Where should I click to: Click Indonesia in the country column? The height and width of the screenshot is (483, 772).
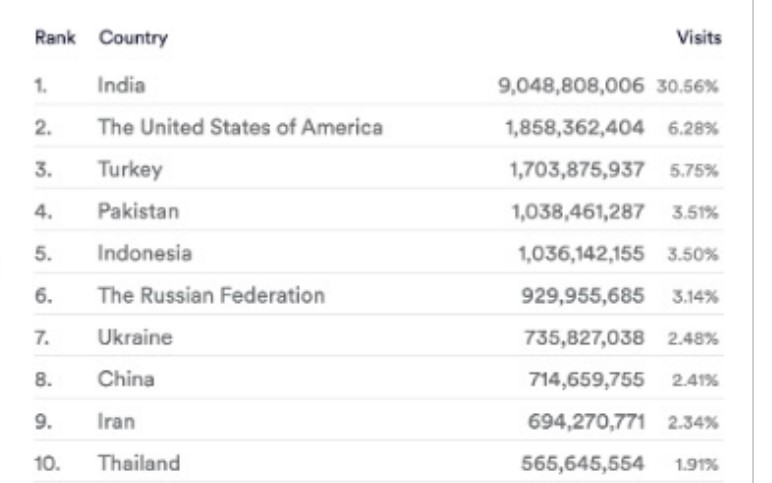click(x=145, y=254)
